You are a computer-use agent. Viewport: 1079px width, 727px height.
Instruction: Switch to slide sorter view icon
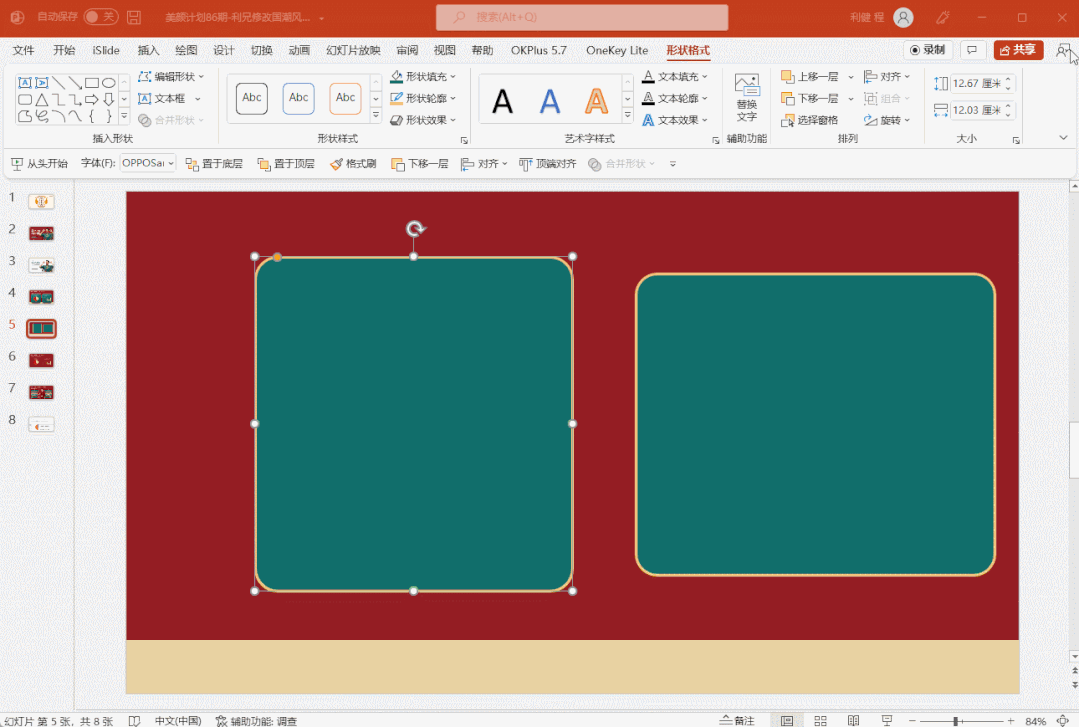coord(820,720)
